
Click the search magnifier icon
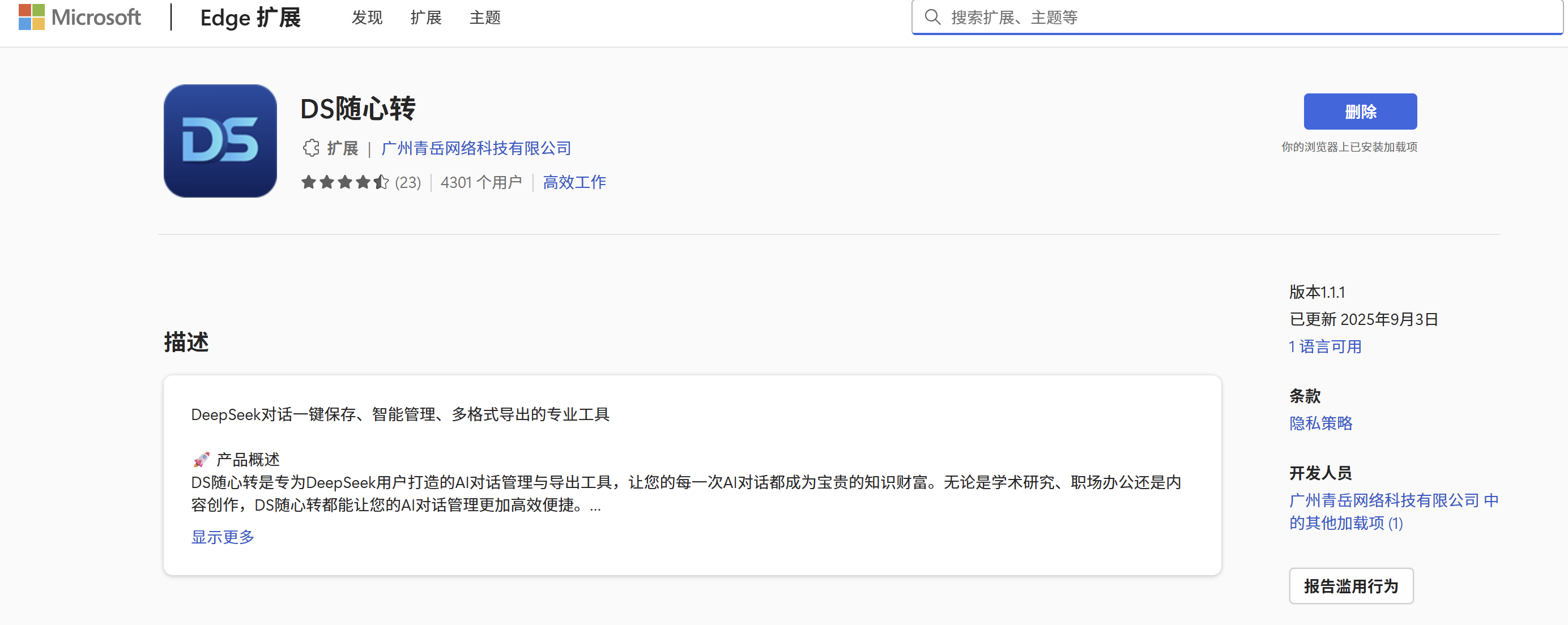tap(932, 17)
